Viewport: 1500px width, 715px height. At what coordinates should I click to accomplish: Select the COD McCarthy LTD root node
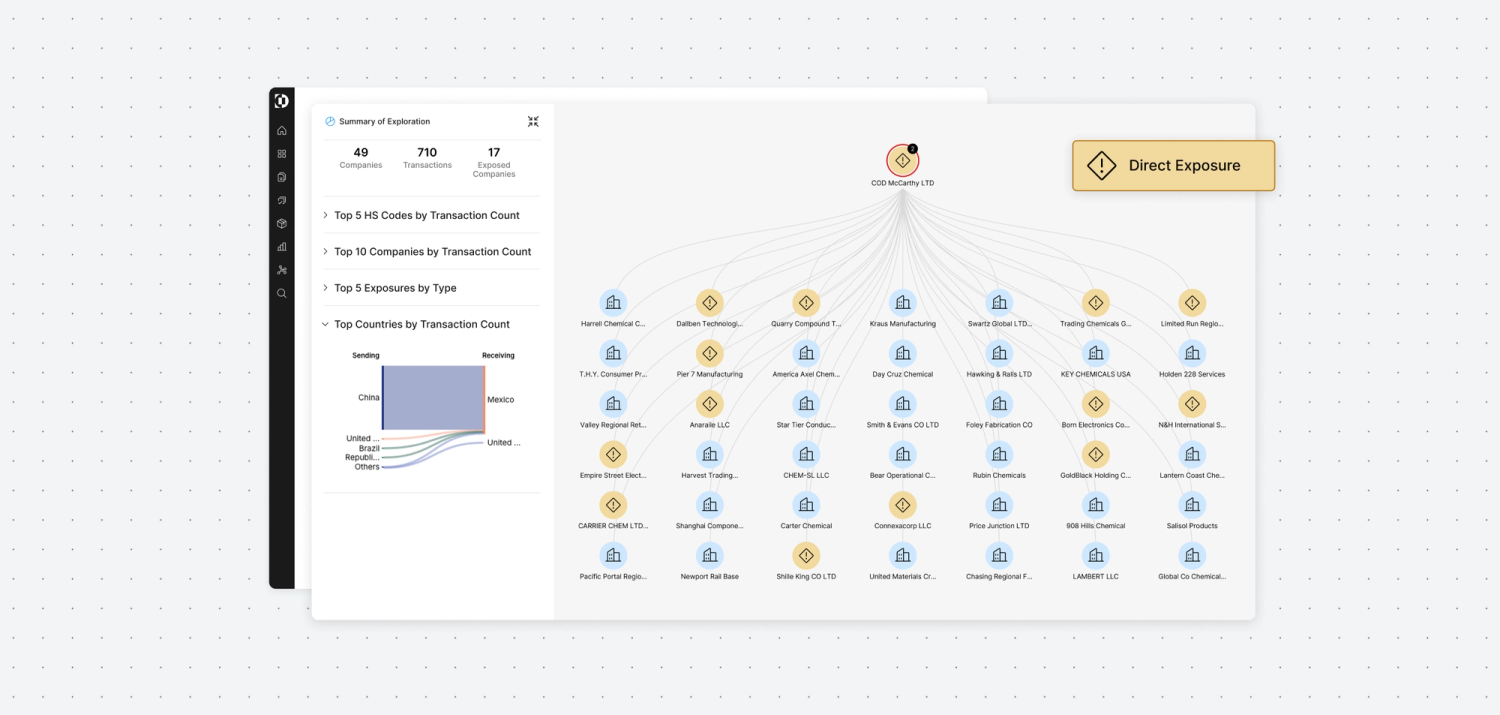[902, 161]
